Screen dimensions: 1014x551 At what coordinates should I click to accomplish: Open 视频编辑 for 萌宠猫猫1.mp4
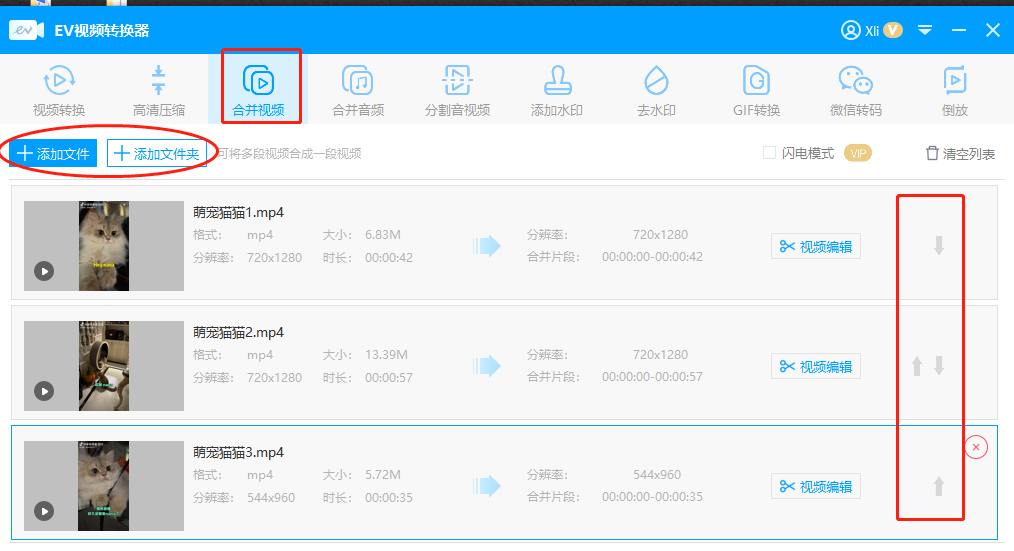point(815,246)
